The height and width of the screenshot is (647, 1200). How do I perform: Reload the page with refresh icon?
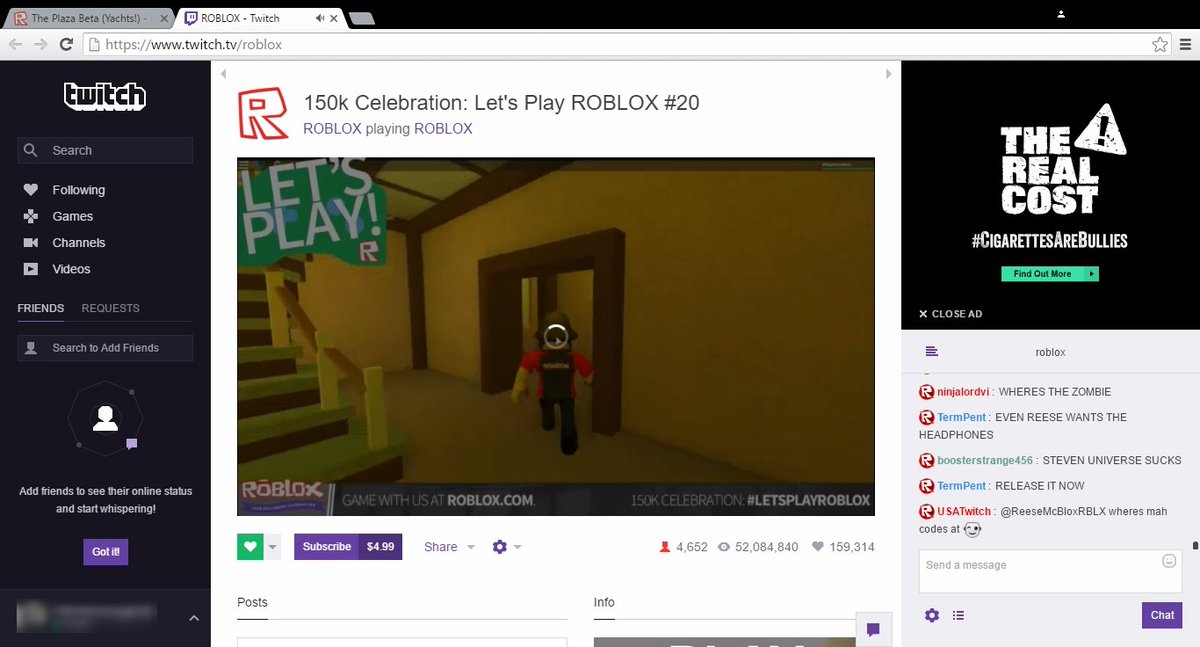point(66,44)
